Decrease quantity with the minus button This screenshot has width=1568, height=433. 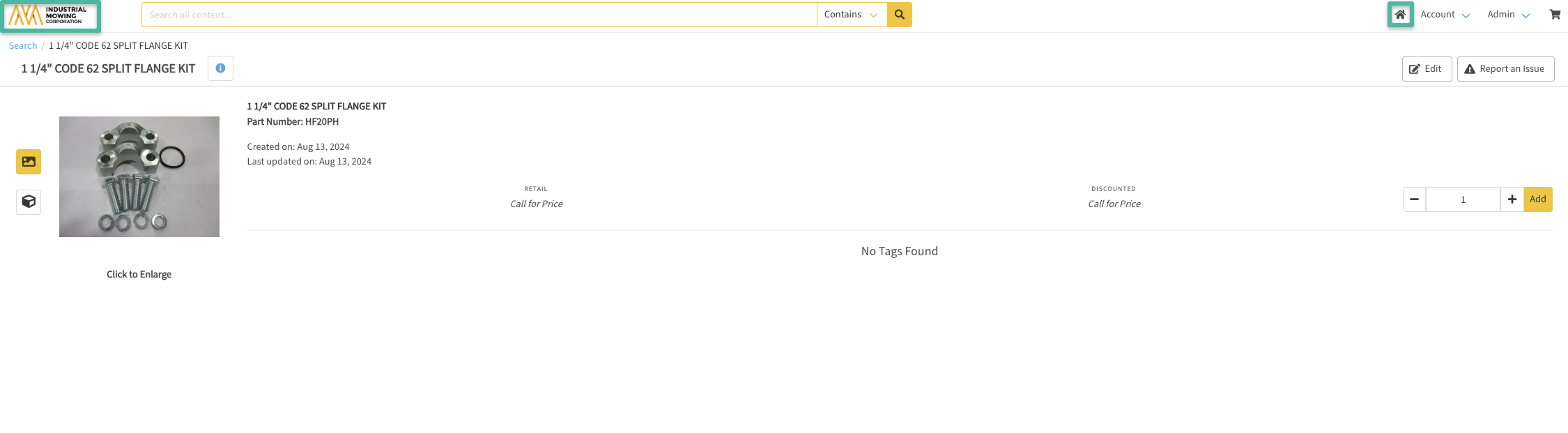tap(1414, 199)
